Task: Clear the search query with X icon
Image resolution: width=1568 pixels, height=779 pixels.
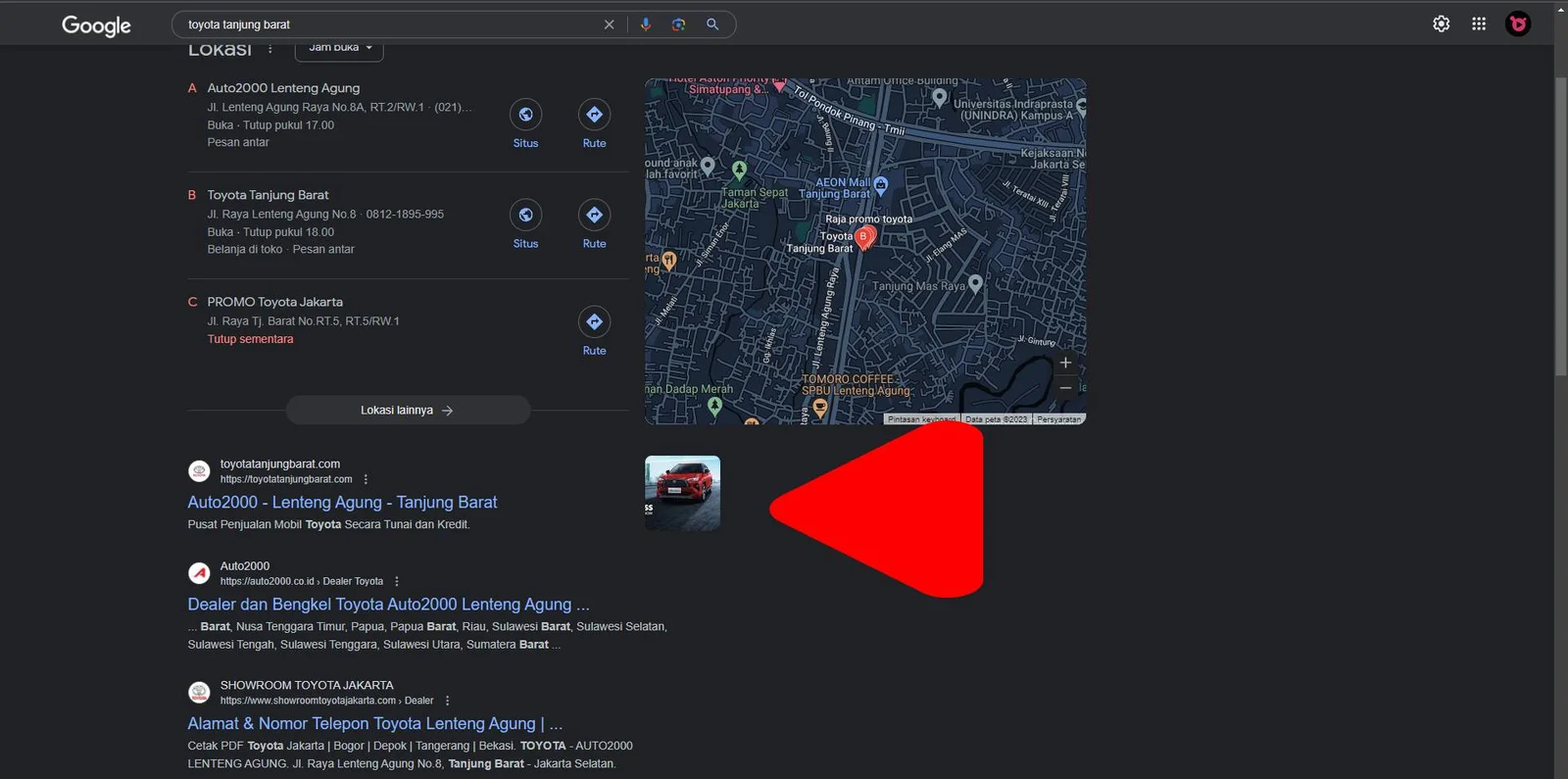Action: click(x=609, y=24)
